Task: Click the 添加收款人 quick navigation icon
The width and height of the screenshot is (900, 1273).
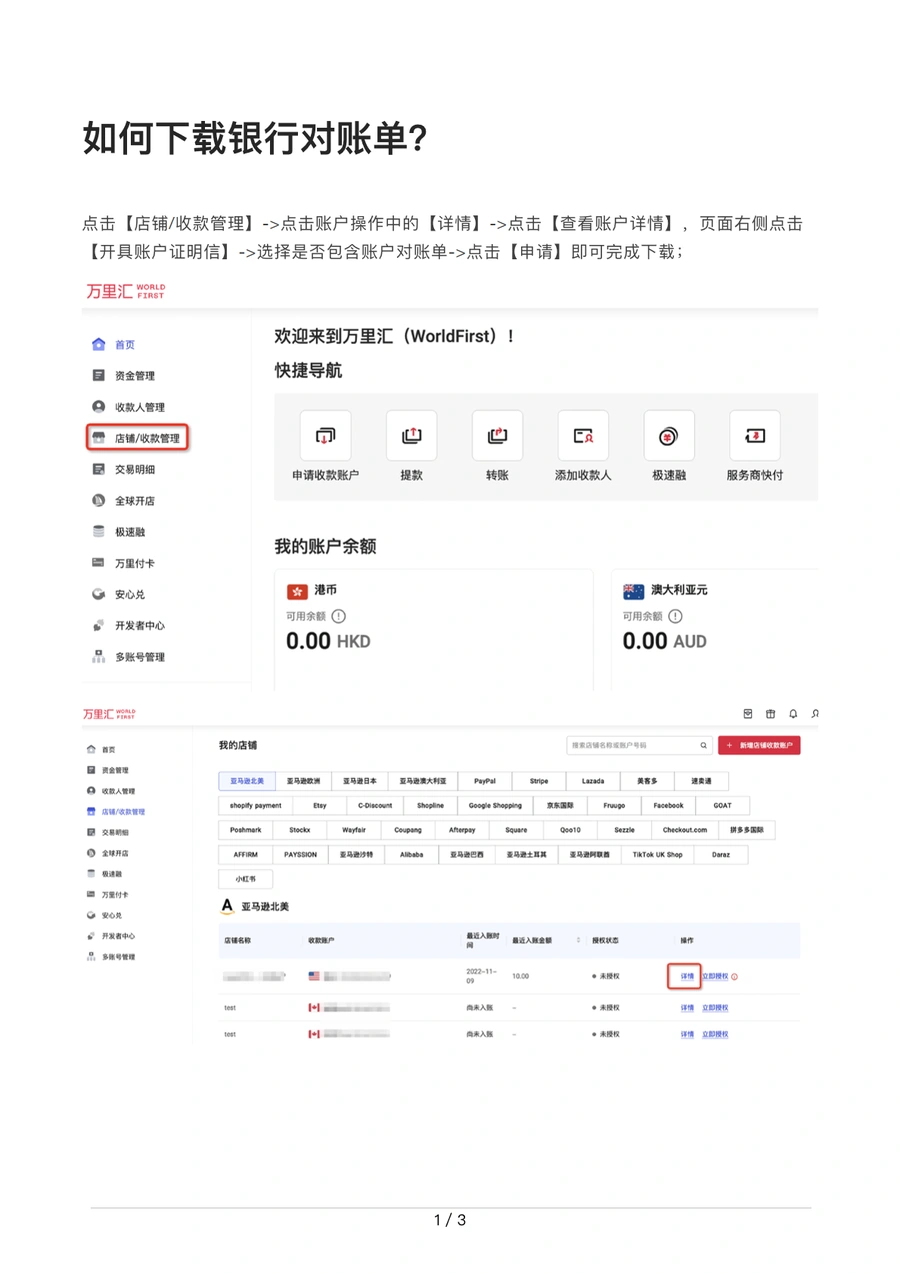Action: pos(583,436)
